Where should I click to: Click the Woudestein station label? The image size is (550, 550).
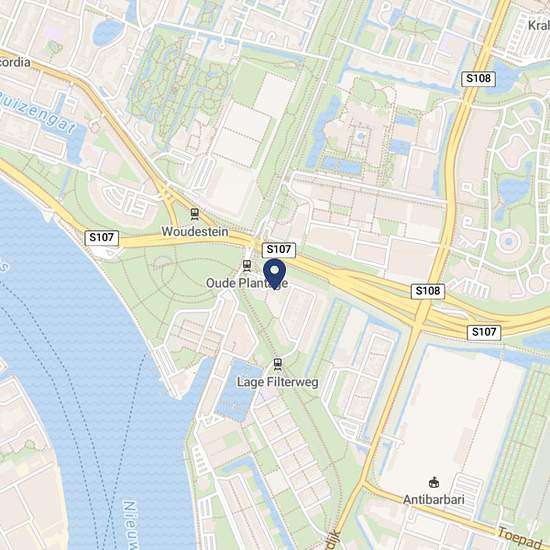195,232
